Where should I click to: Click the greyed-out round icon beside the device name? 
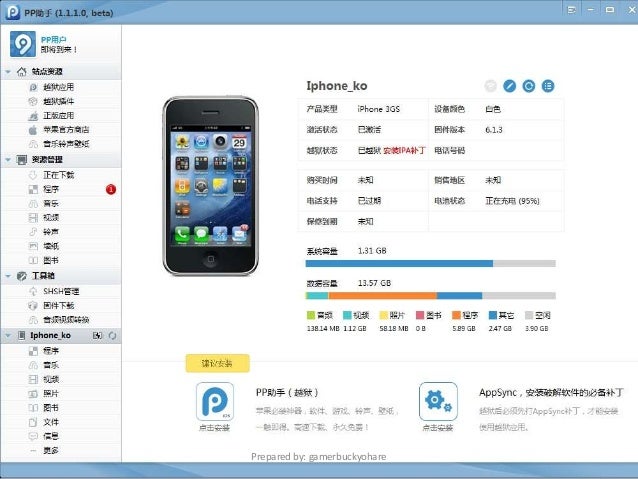tap(490, 86)
